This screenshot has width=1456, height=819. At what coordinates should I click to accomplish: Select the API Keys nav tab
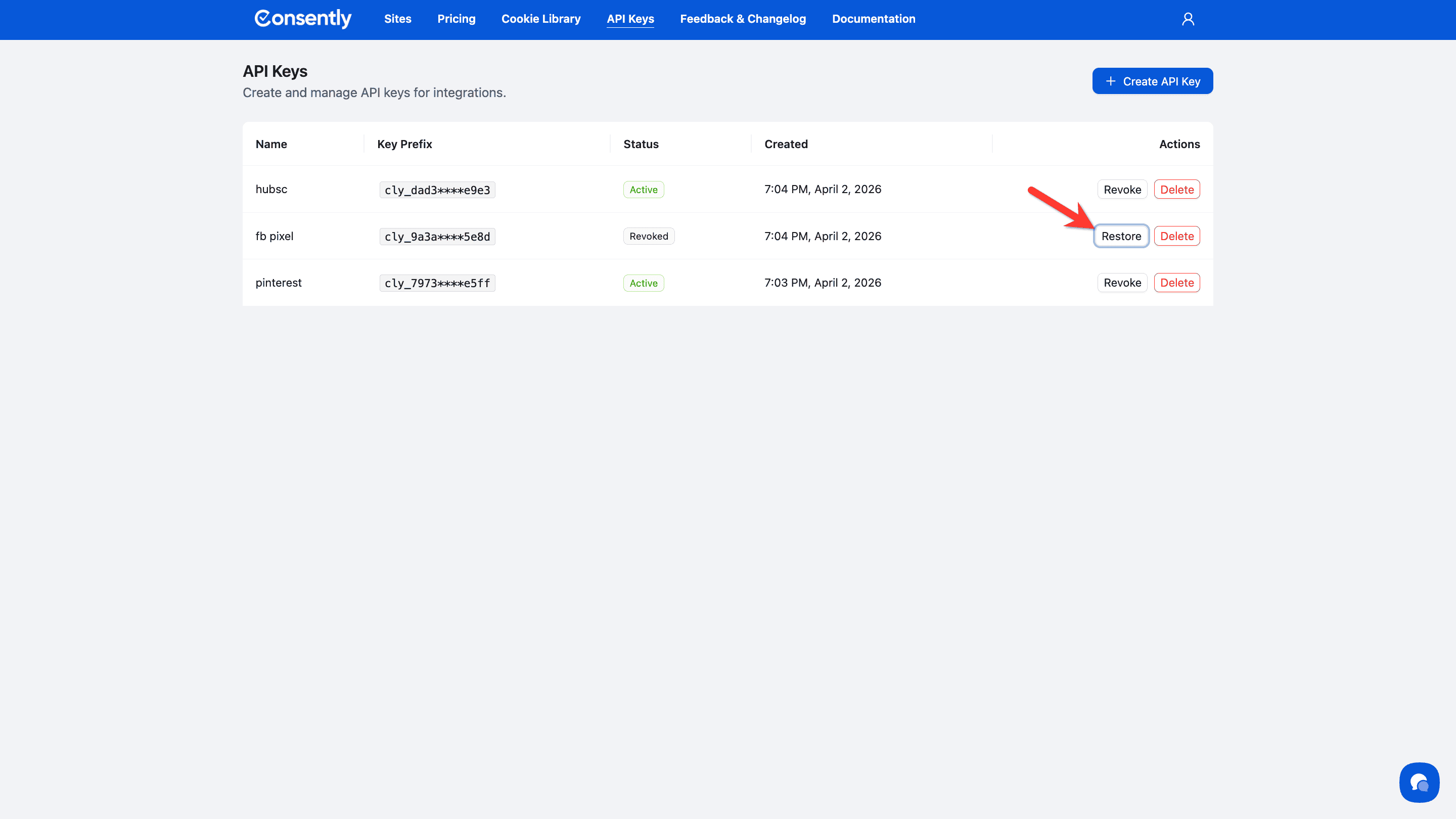coord(629,19)
